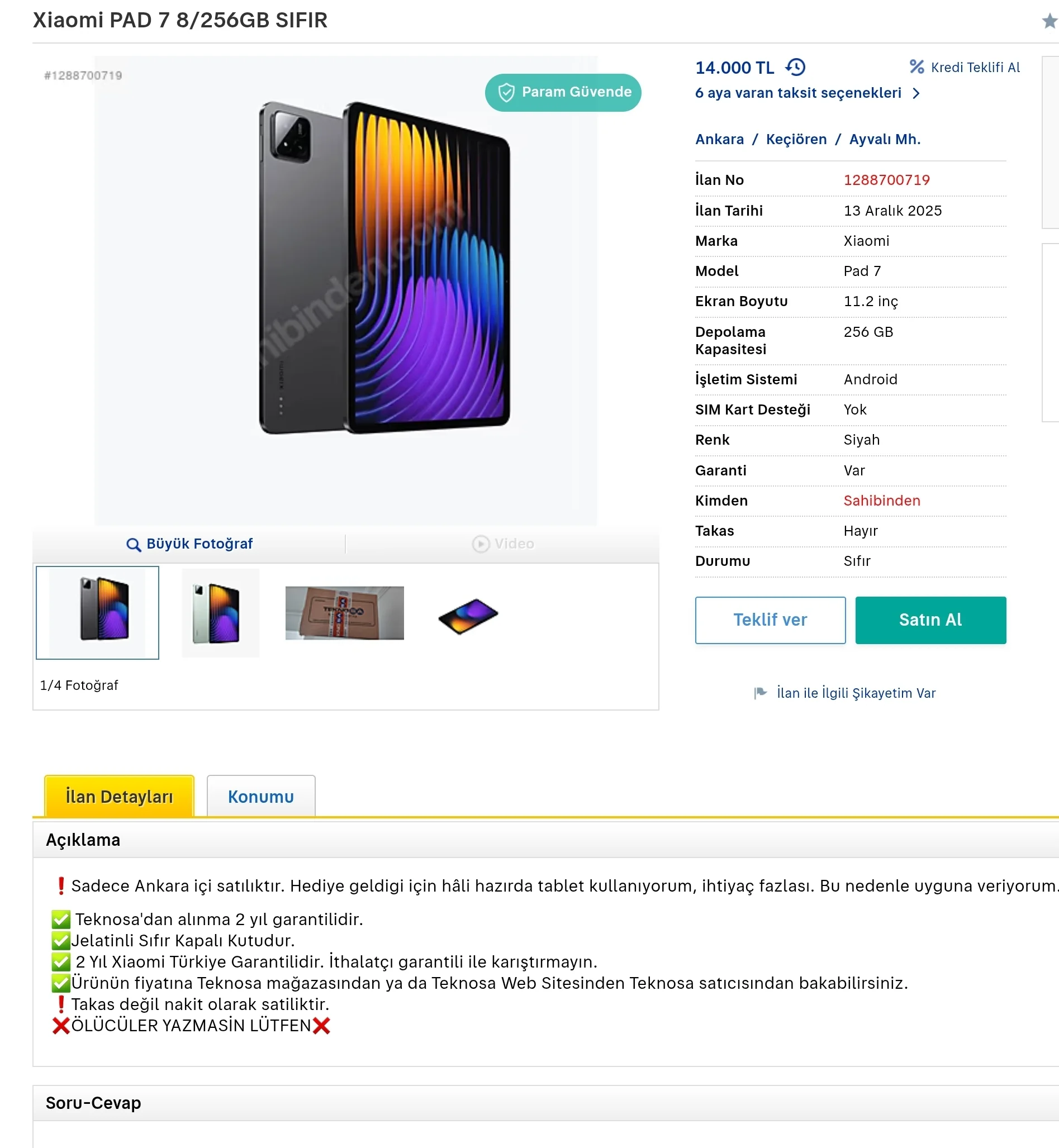Screen dimensions: 1059x1148
Task: Click the percent icon for credit offer
Action: coord(916,67)
